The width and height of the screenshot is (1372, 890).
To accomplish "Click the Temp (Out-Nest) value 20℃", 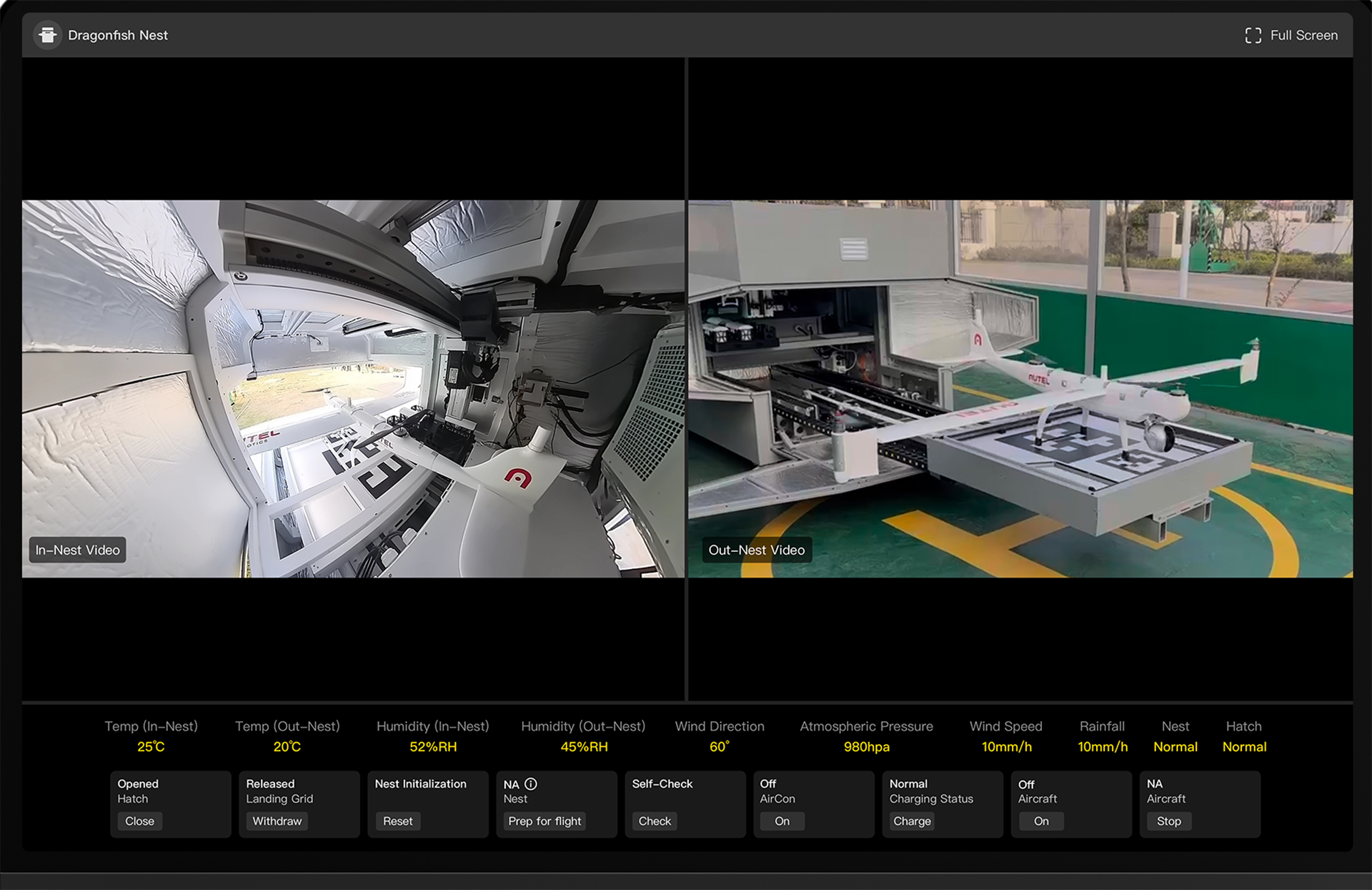I will tap(287, 746).
